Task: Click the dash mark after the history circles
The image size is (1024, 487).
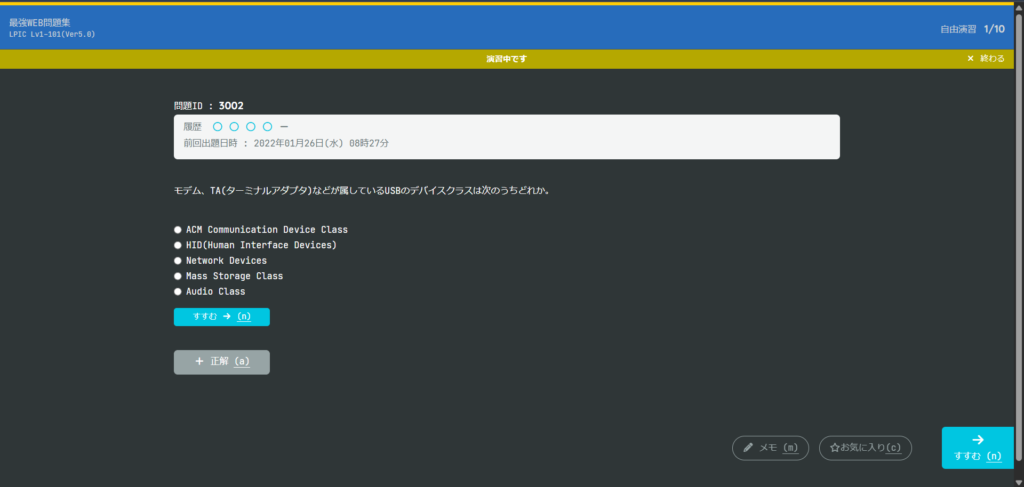Action: click(x=284, y=127)
